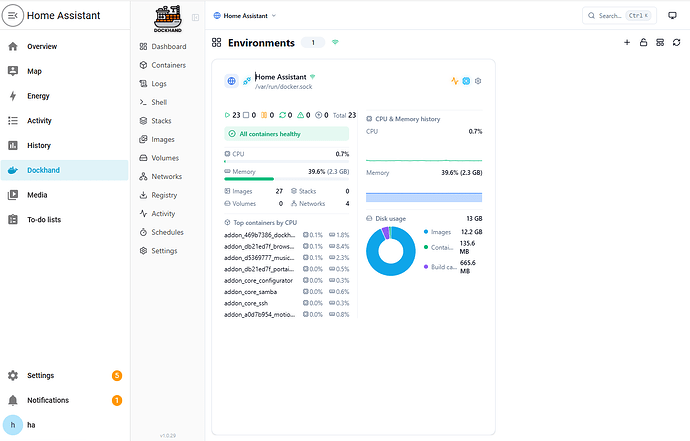690x441 pixels.
Task: Click the Images count 27
Action: click(x=279, y=191)
